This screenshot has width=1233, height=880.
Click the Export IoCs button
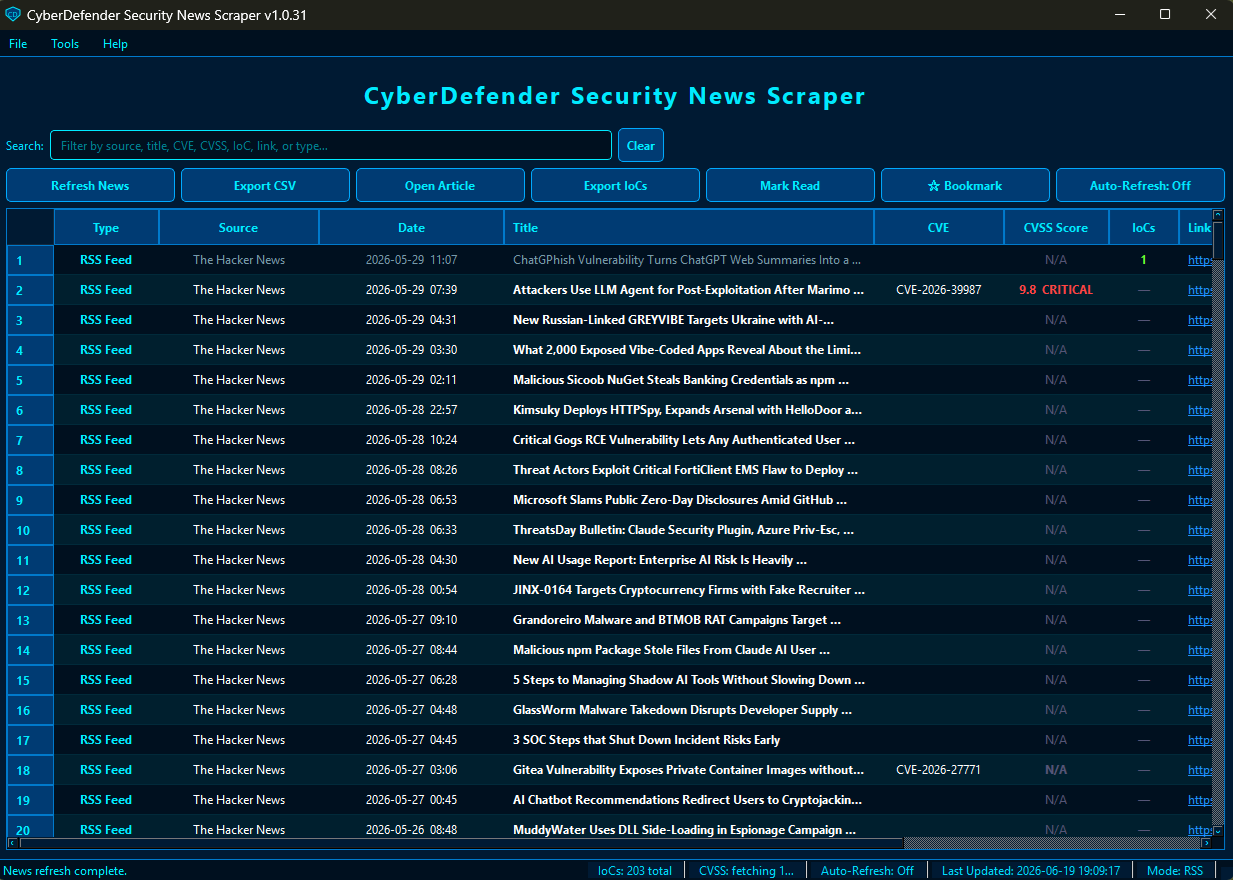coord(615,185)
